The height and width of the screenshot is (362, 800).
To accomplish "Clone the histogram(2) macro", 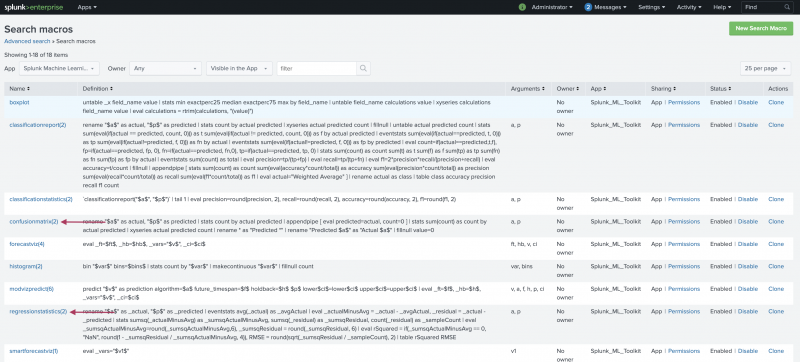I will click(776, 267).
